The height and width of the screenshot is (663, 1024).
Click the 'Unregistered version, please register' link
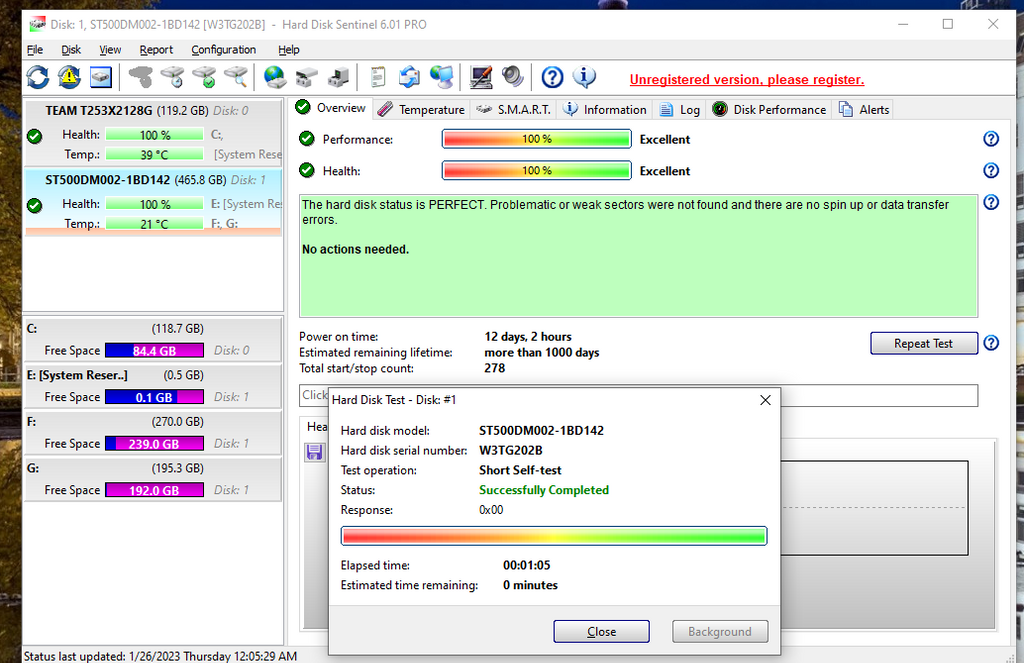[x=746, y=79]
